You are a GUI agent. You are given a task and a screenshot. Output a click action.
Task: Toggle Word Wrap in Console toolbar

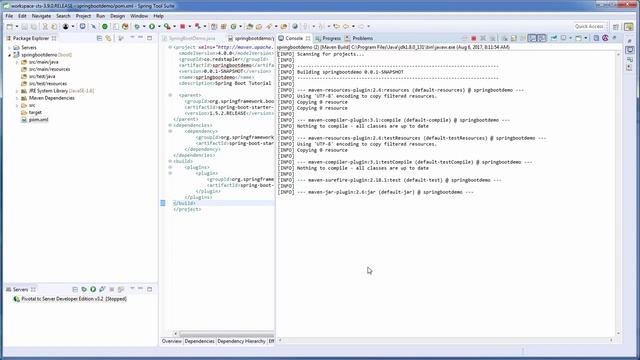(x=522, y=38)
